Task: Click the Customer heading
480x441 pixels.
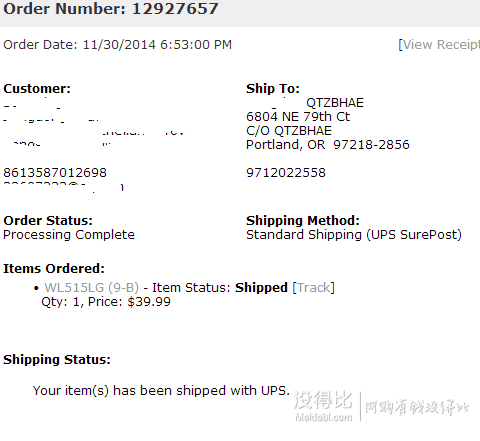Action: click(x=37, y=88)
